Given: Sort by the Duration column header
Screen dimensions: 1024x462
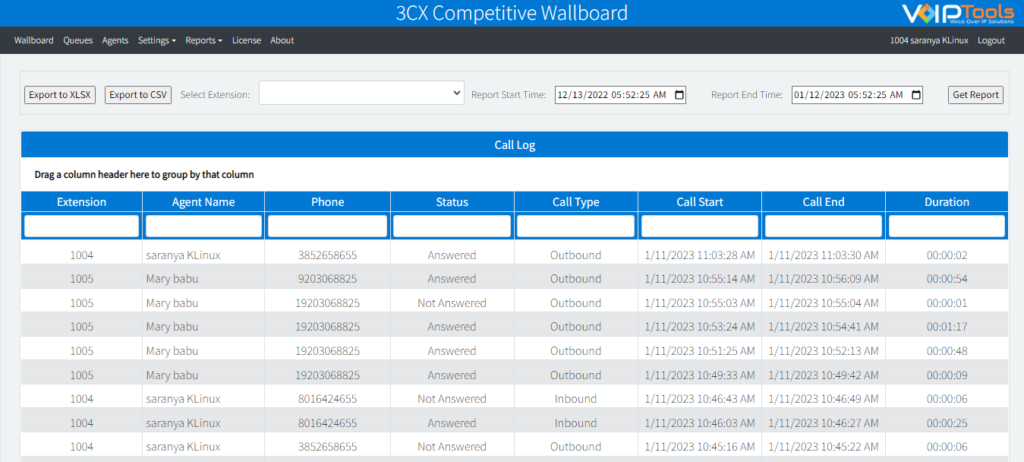Looking at the screenshot, I should (x=946, y=202).
